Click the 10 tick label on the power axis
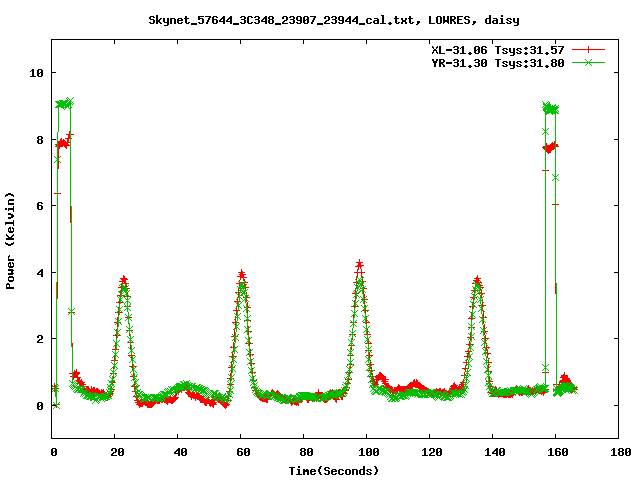The width and height of the screenshot is (640, 480). point(36,73)
